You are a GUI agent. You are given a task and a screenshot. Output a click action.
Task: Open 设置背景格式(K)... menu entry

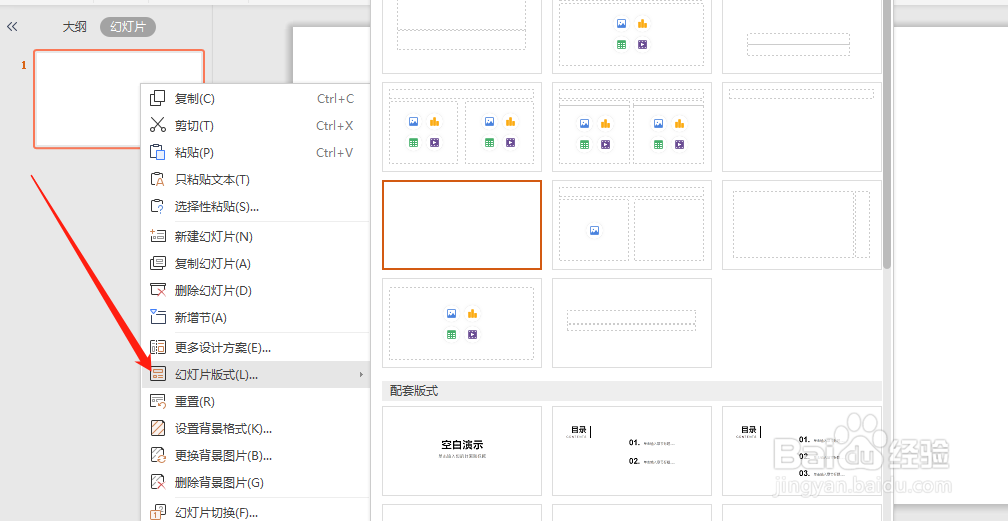[256, 428]
